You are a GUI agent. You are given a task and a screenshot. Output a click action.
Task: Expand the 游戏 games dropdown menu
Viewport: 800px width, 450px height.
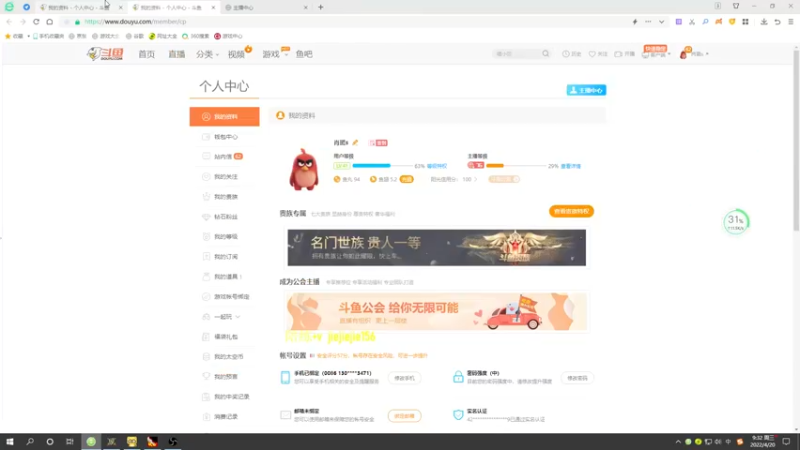tap(275, 54)
